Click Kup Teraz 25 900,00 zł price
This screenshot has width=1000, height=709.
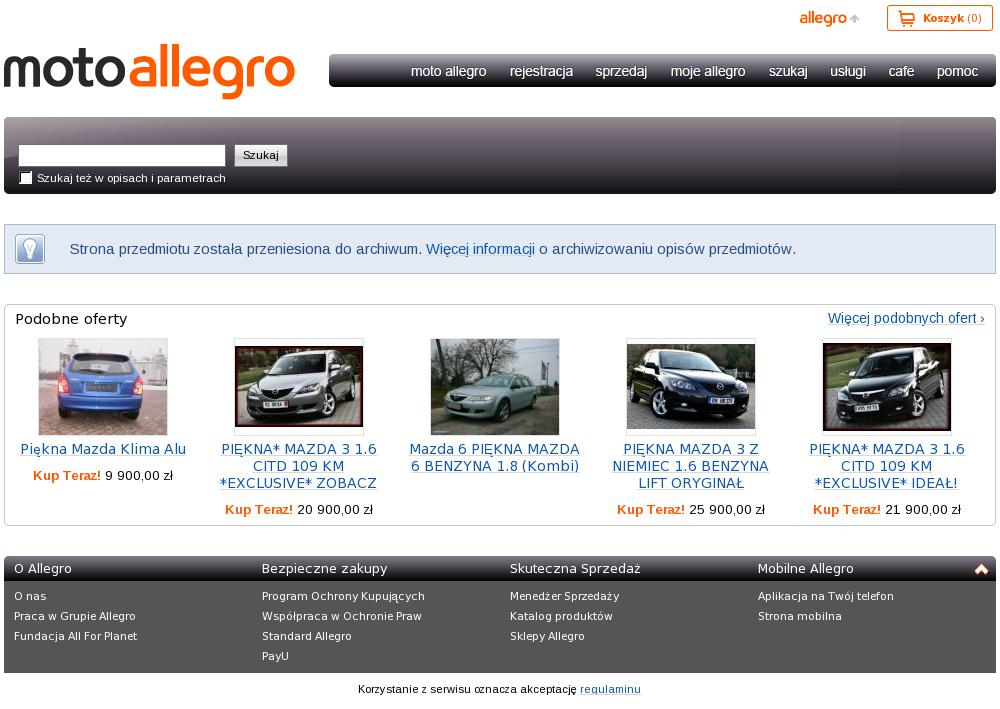coord(691,509)
